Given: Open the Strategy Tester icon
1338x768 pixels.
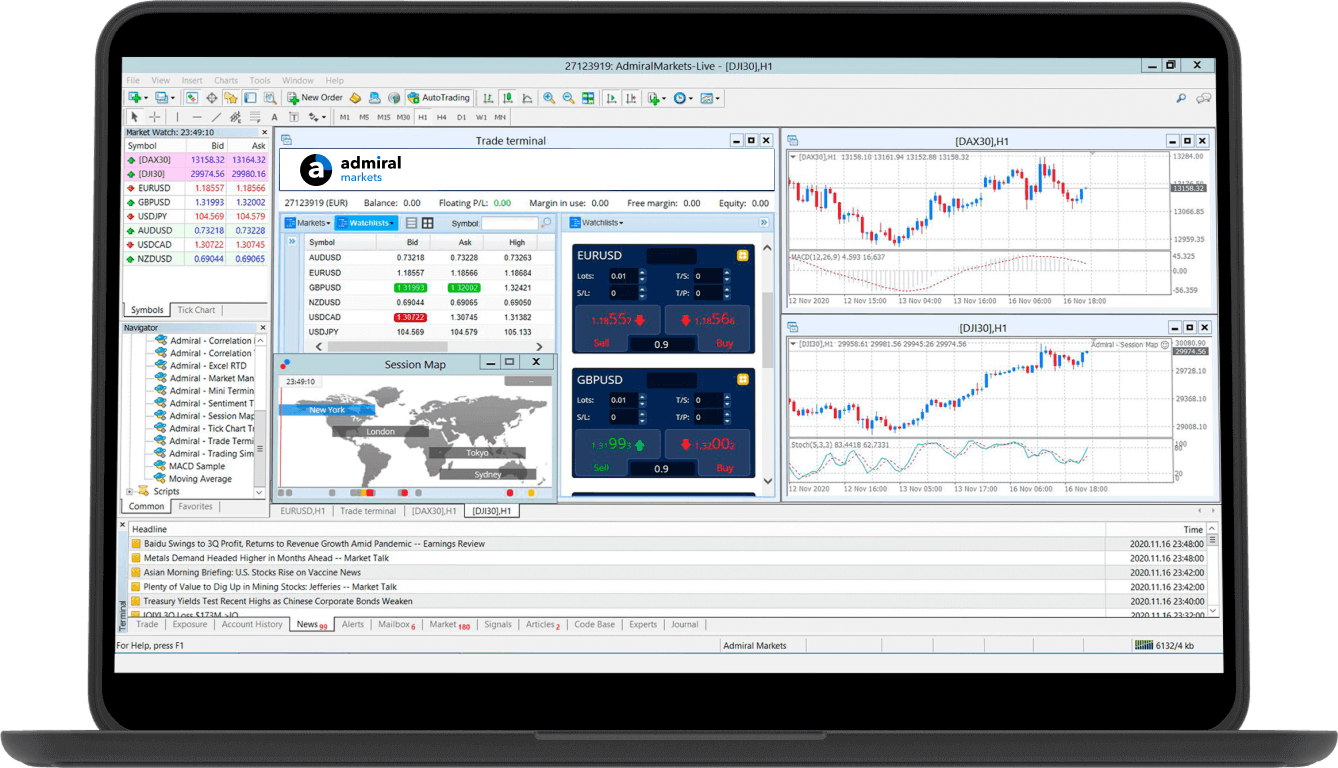Looking at the screenshot, I should 270,98.
